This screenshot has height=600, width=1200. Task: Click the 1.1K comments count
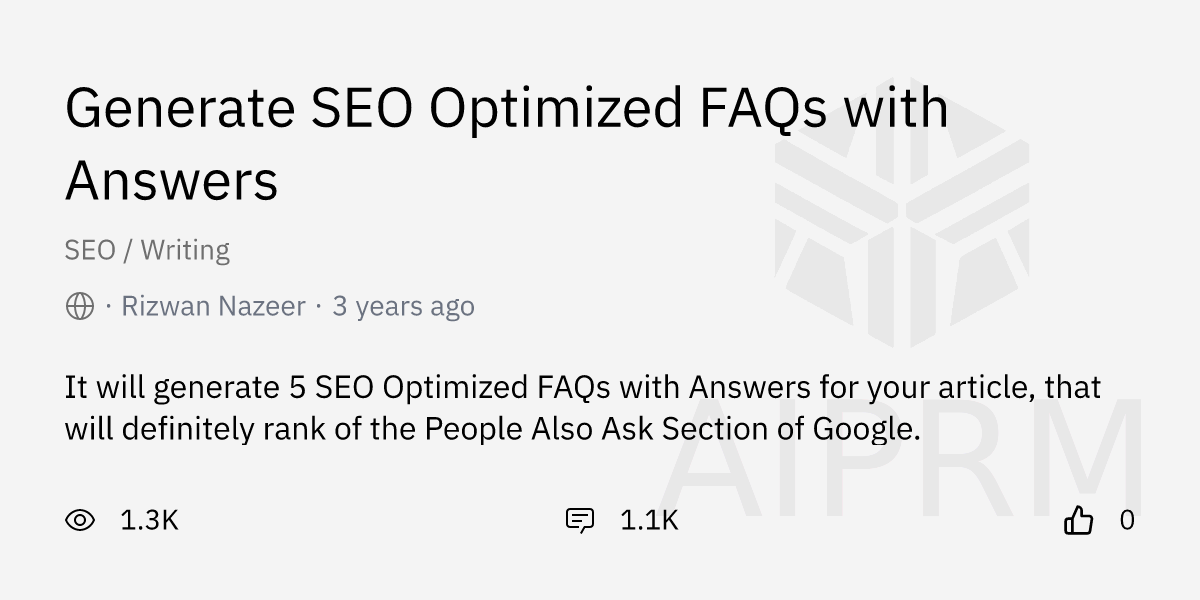pos(649,520)
